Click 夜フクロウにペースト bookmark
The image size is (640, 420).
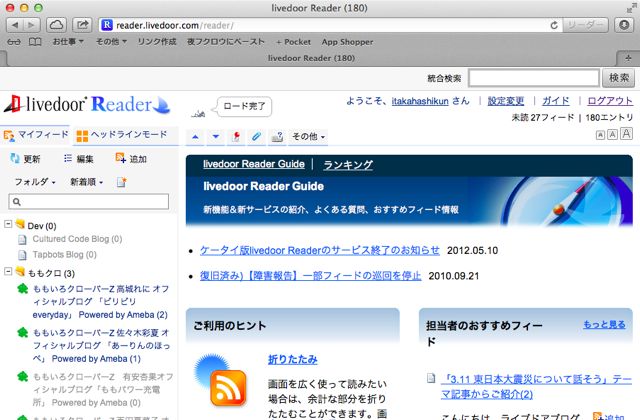(x=226, y=42)
